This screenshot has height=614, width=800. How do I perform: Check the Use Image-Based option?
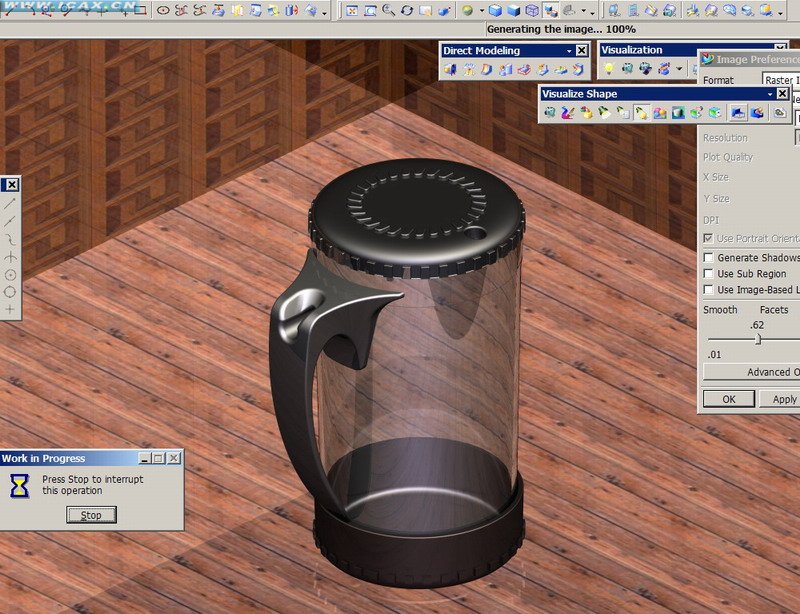tap(708, 290)
